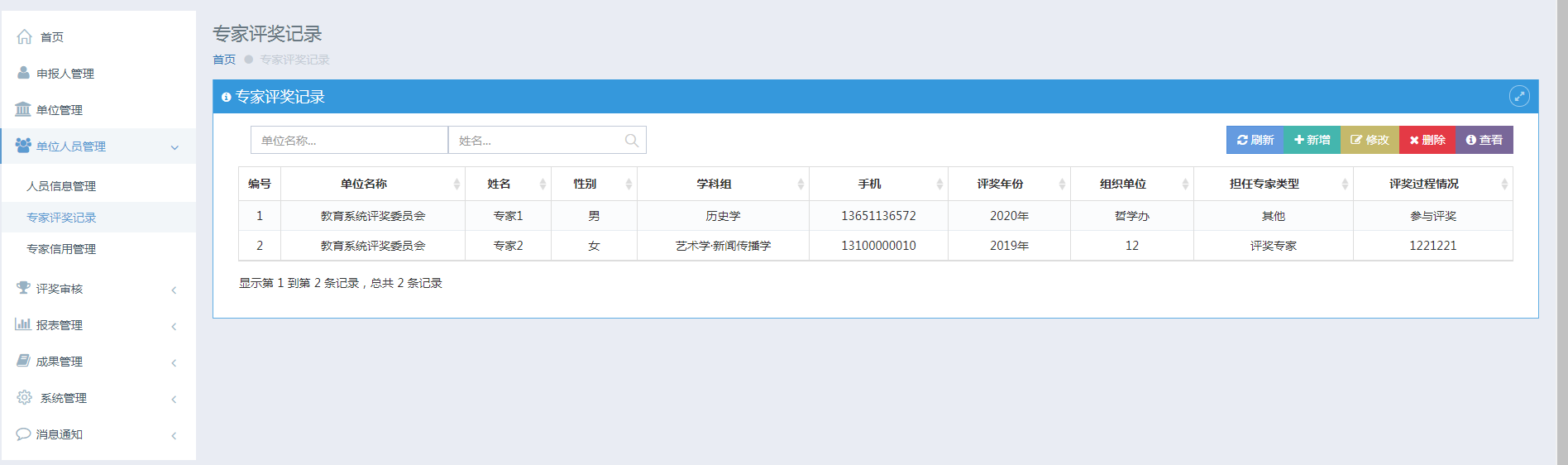Click the home icon beside 首页
Screen dimensions: 1568x465
[25, 36]
